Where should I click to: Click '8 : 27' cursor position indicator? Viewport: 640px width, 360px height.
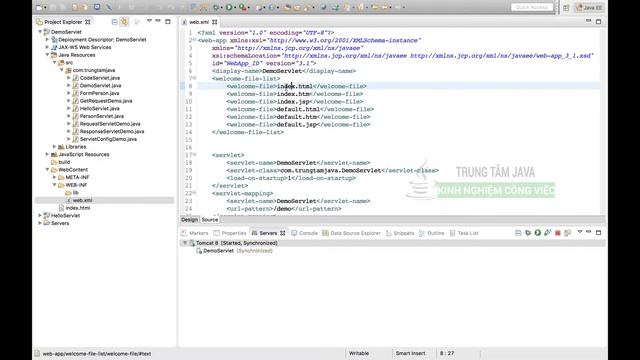(447, 353)
